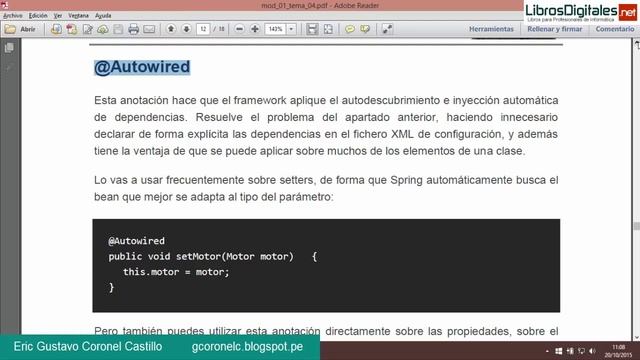Zoom in with the plus button
640x360 pixels.
click(255, 29)
